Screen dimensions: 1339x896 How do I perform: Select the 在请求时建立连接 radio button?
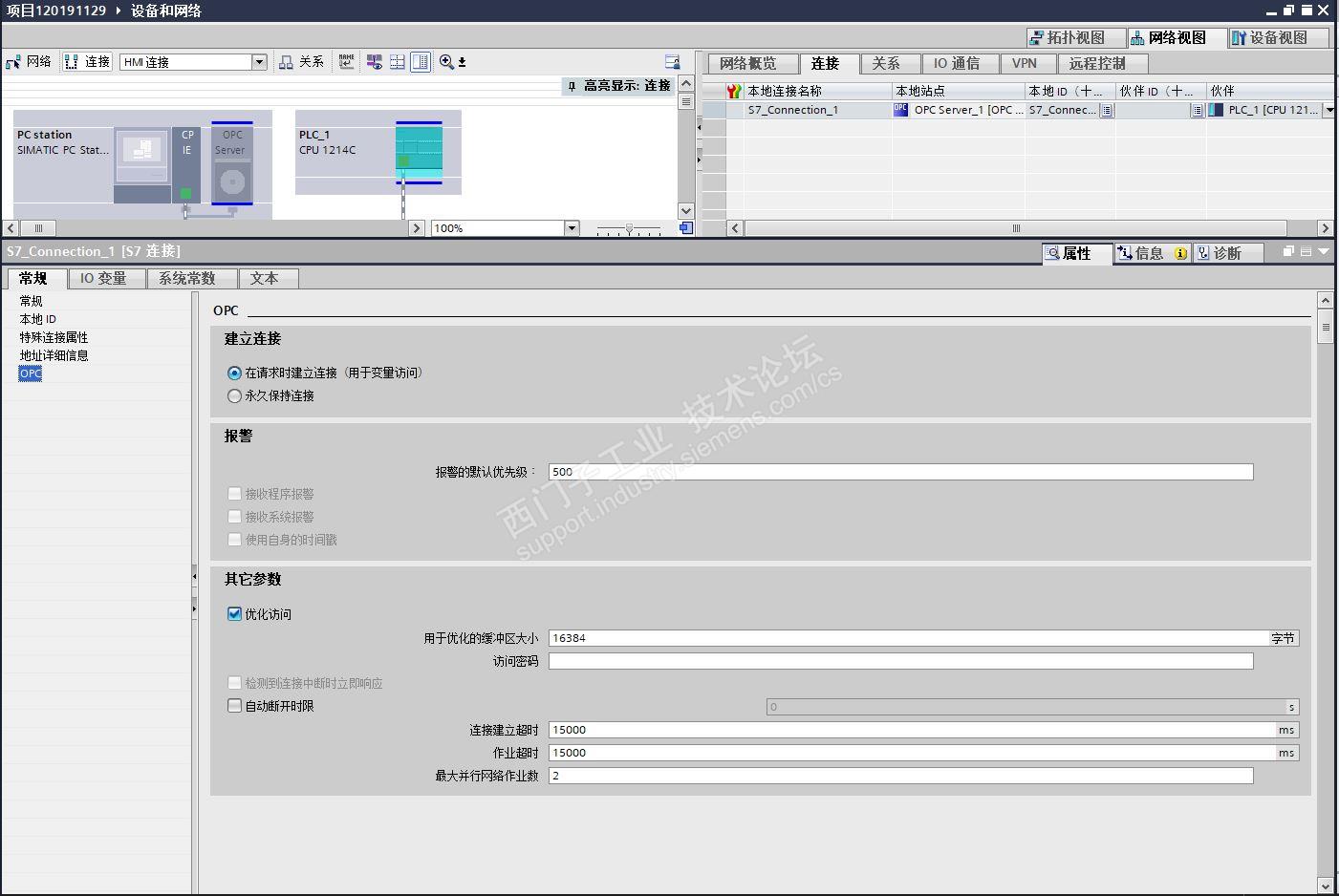(x=234, y=373)
